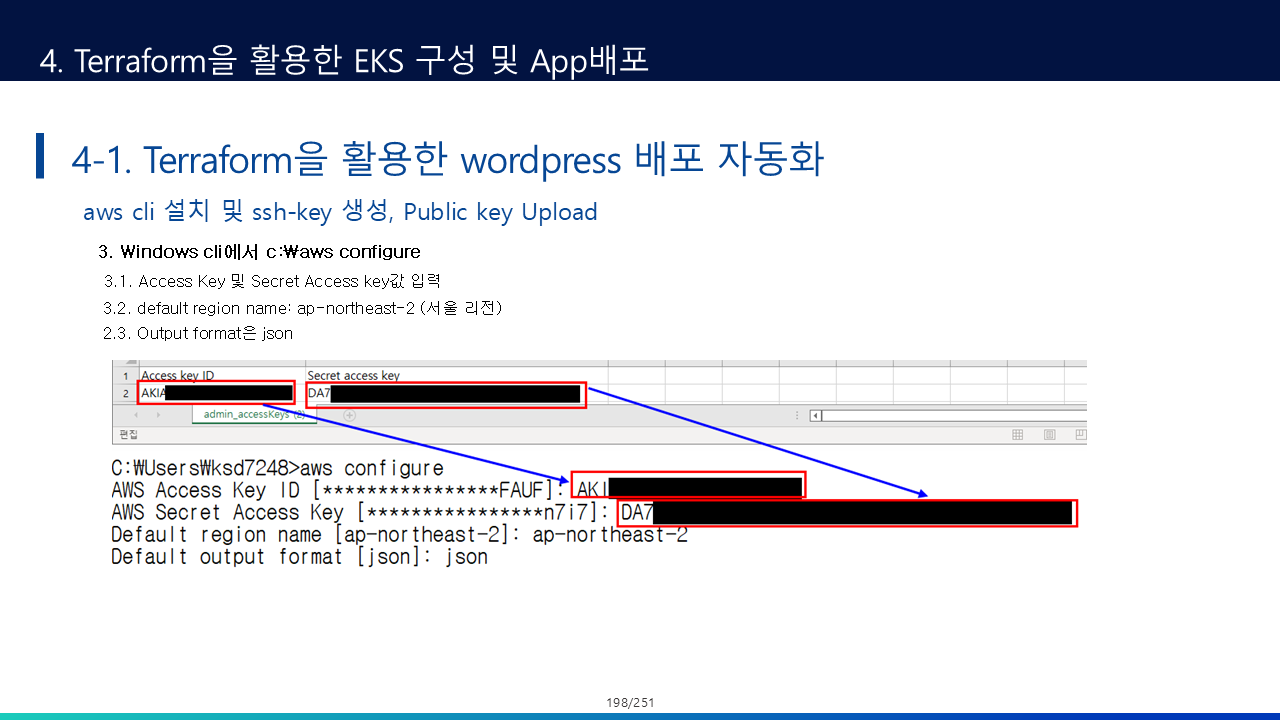Click the '편집' status bar indicator
1280x720 pixels.
coord(128,435)
